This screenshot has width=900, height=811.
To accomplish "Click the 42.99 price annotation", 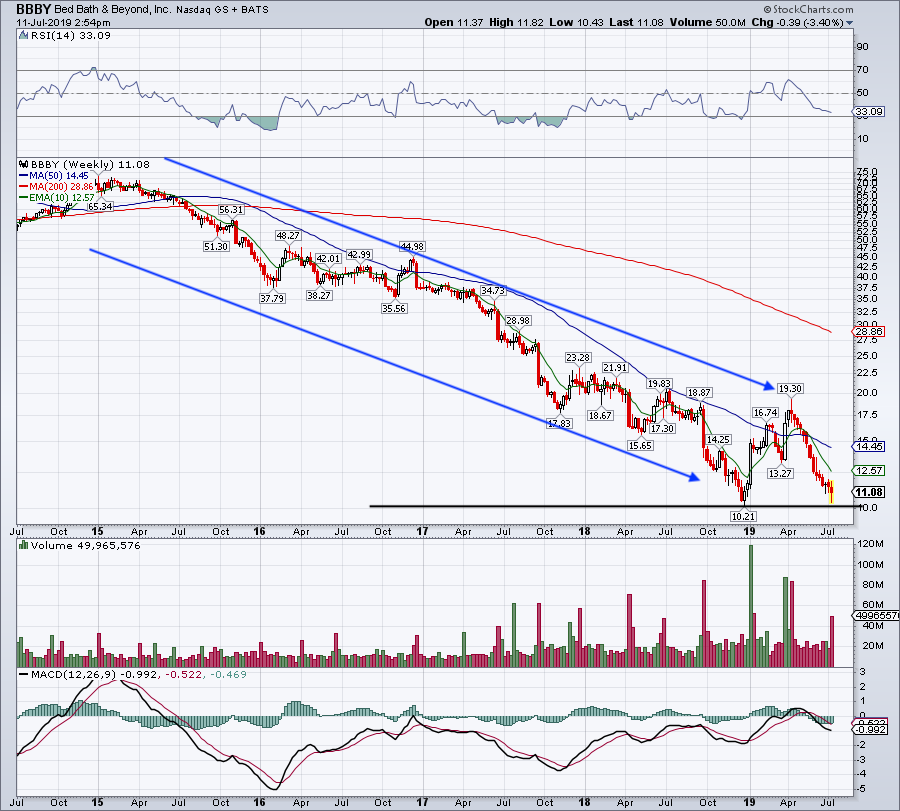I will [x=359, y=254].
